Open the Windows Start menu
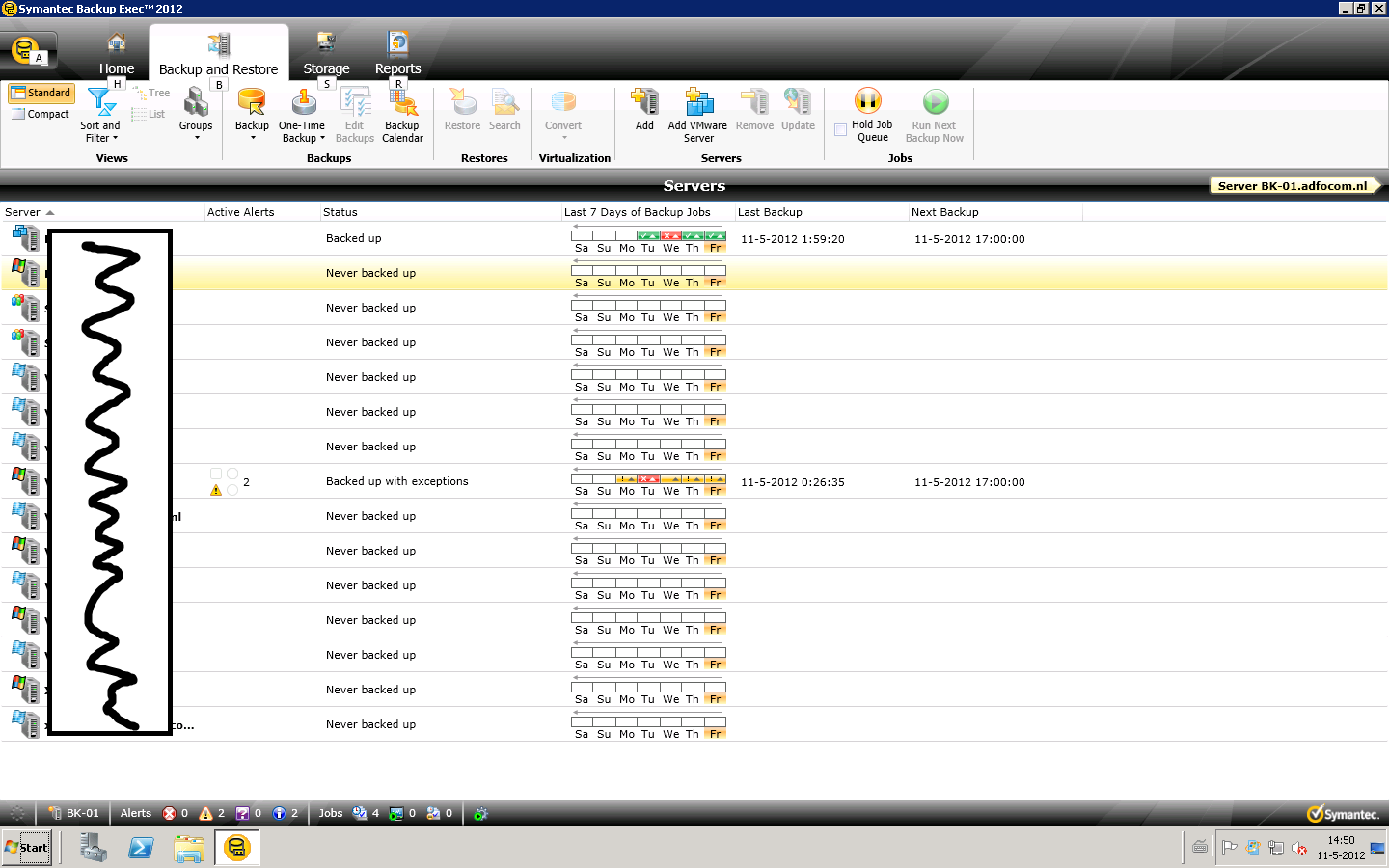This screenshot has width=1389, height=868. coord(27,848)
